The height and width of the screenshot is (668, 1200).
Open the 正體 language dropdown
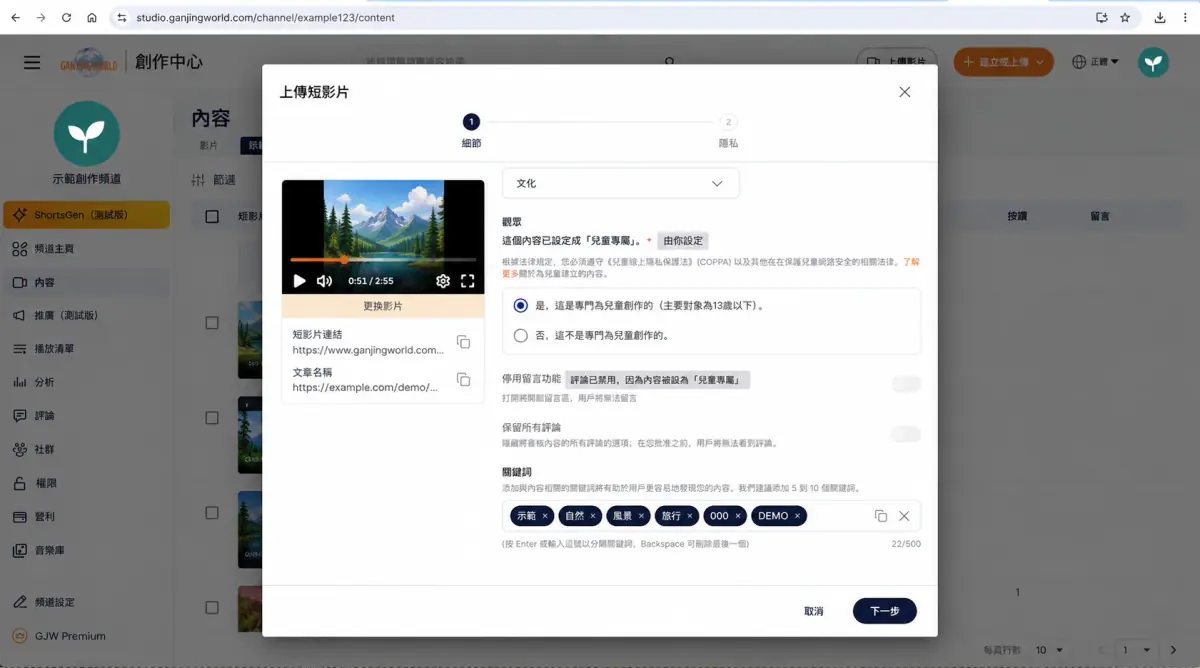pos(1095,62)
